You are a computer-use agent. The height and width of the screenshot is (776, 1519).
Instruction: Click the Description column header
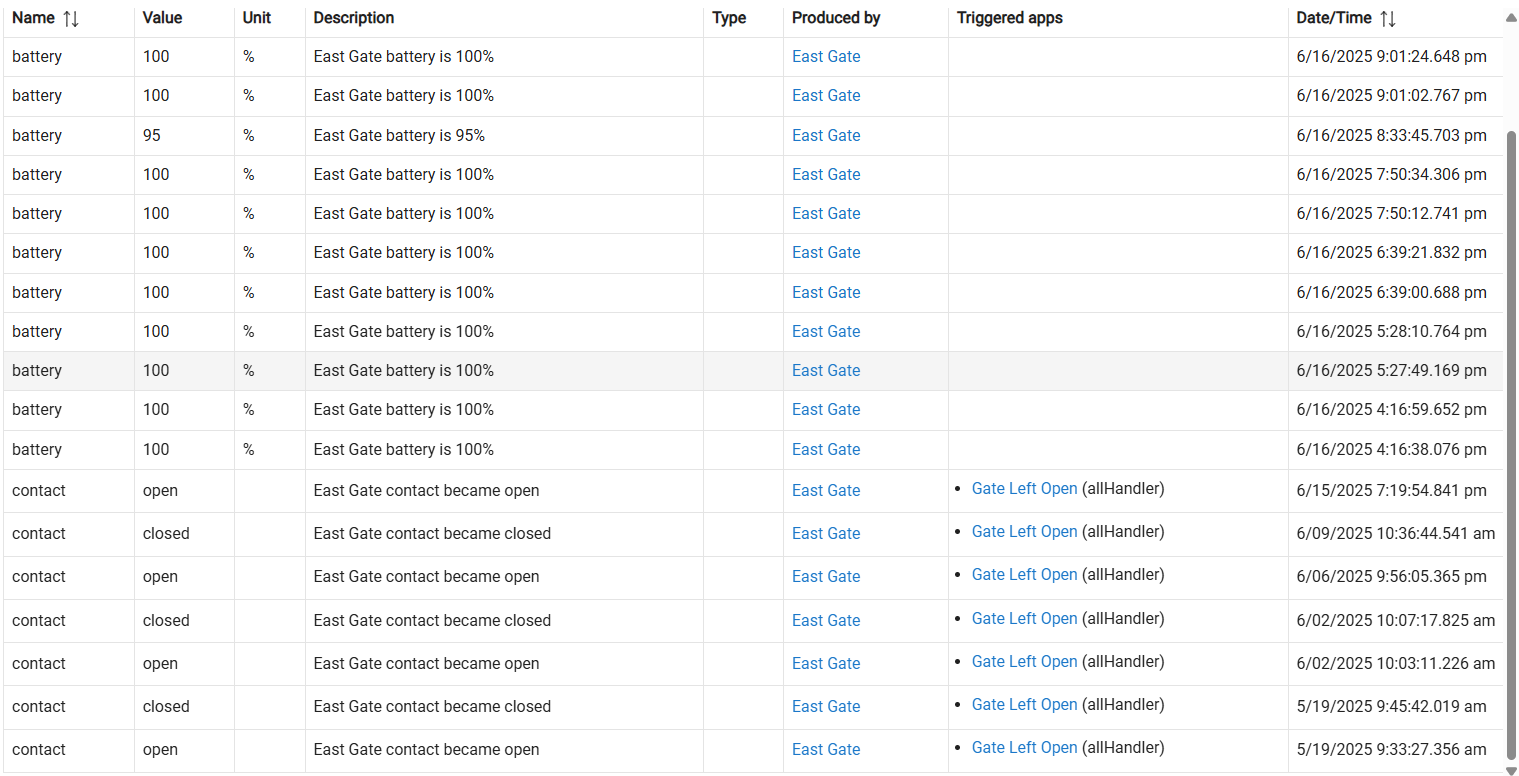point(354,18)
